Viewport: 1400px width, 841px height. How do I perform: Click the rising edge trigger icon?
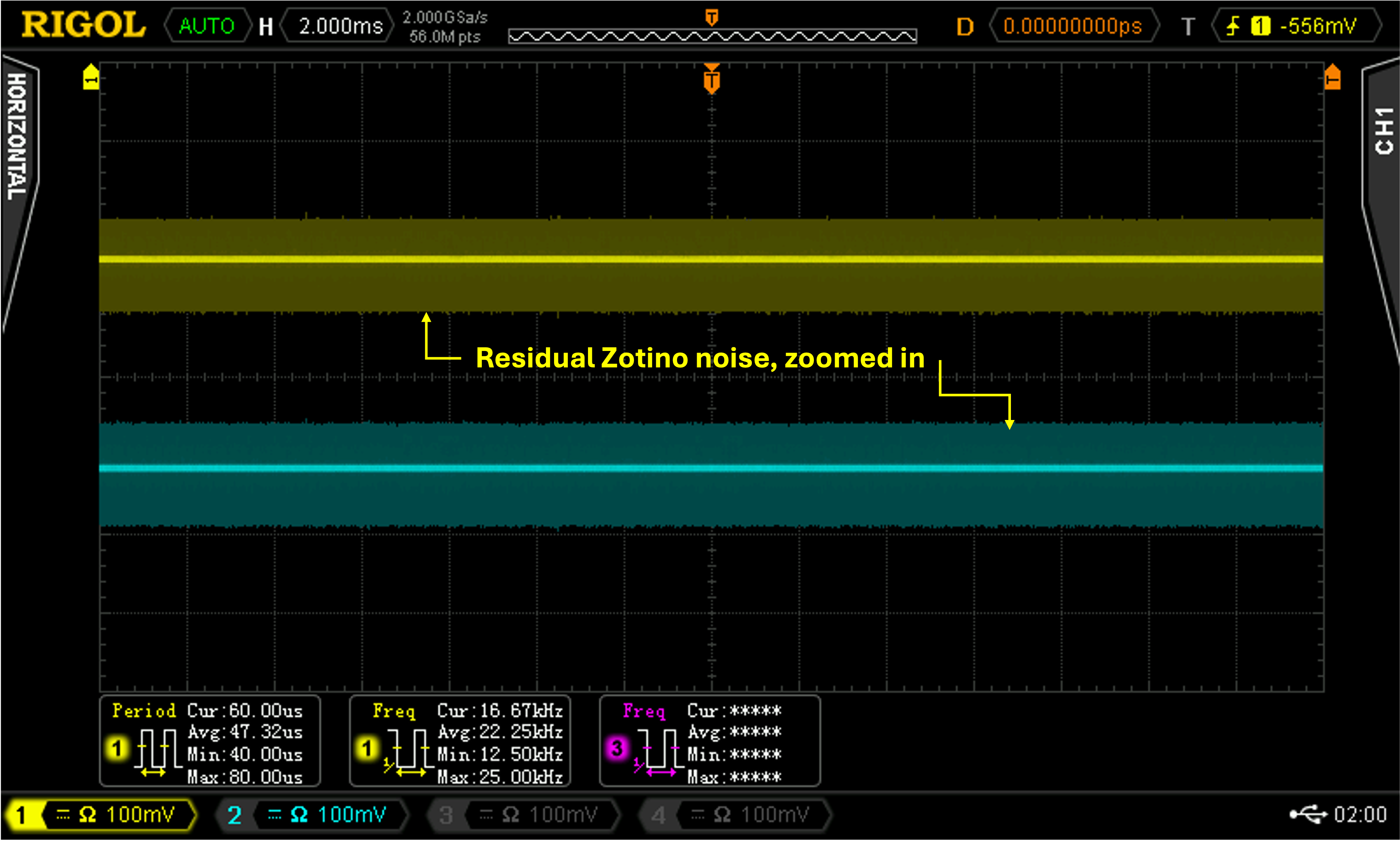(1233, 26)
